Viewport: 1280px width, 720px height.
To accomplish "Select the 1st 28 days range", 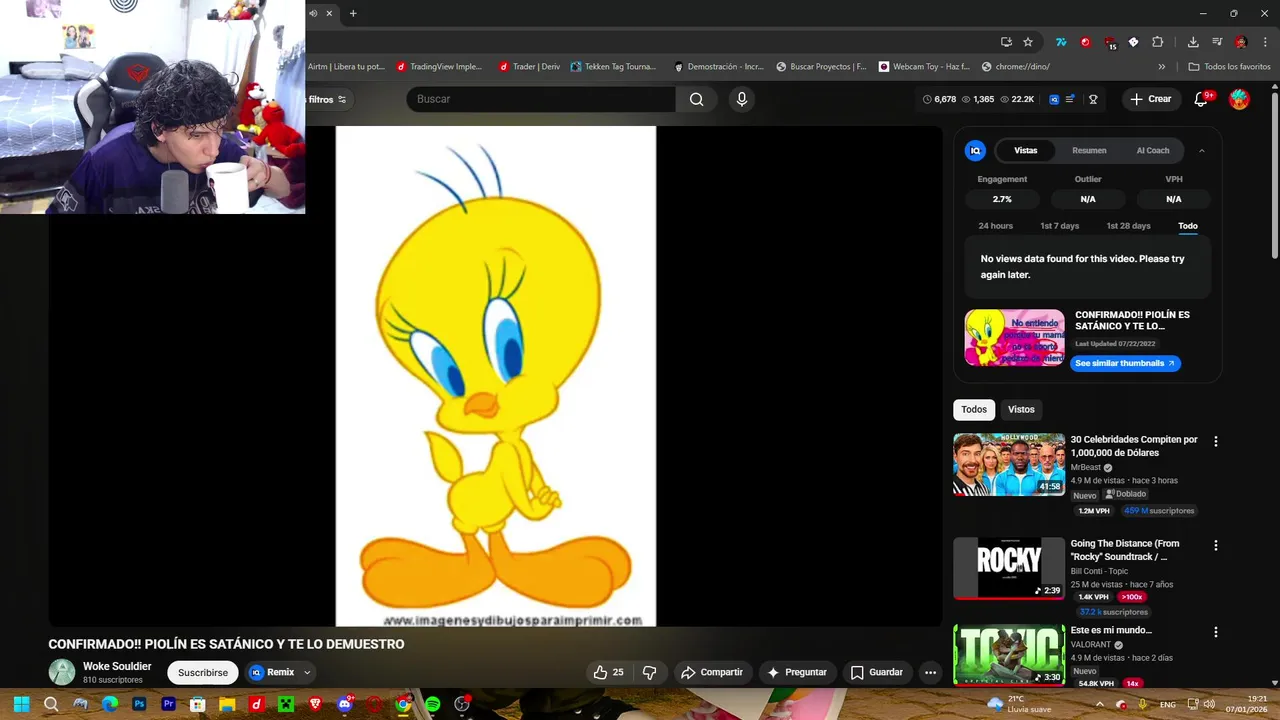I will click(1128, 226).
